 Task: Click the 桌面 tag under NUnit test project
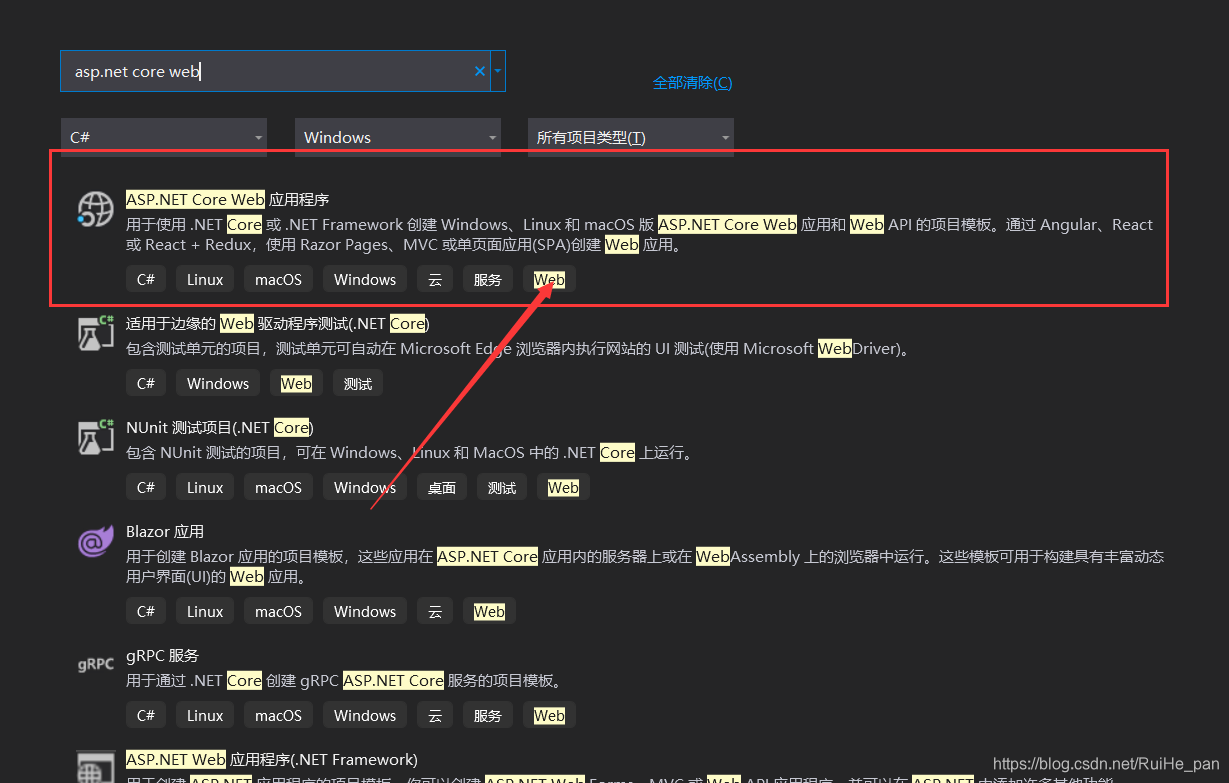pos(442,487)
